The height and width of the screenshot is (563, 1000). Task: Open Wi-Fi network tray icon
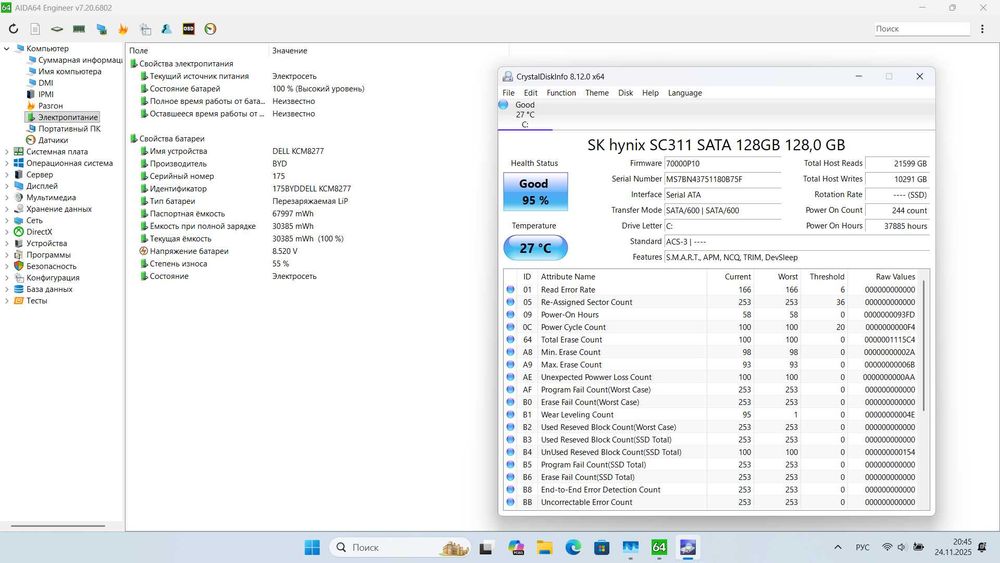click(886, 547)
